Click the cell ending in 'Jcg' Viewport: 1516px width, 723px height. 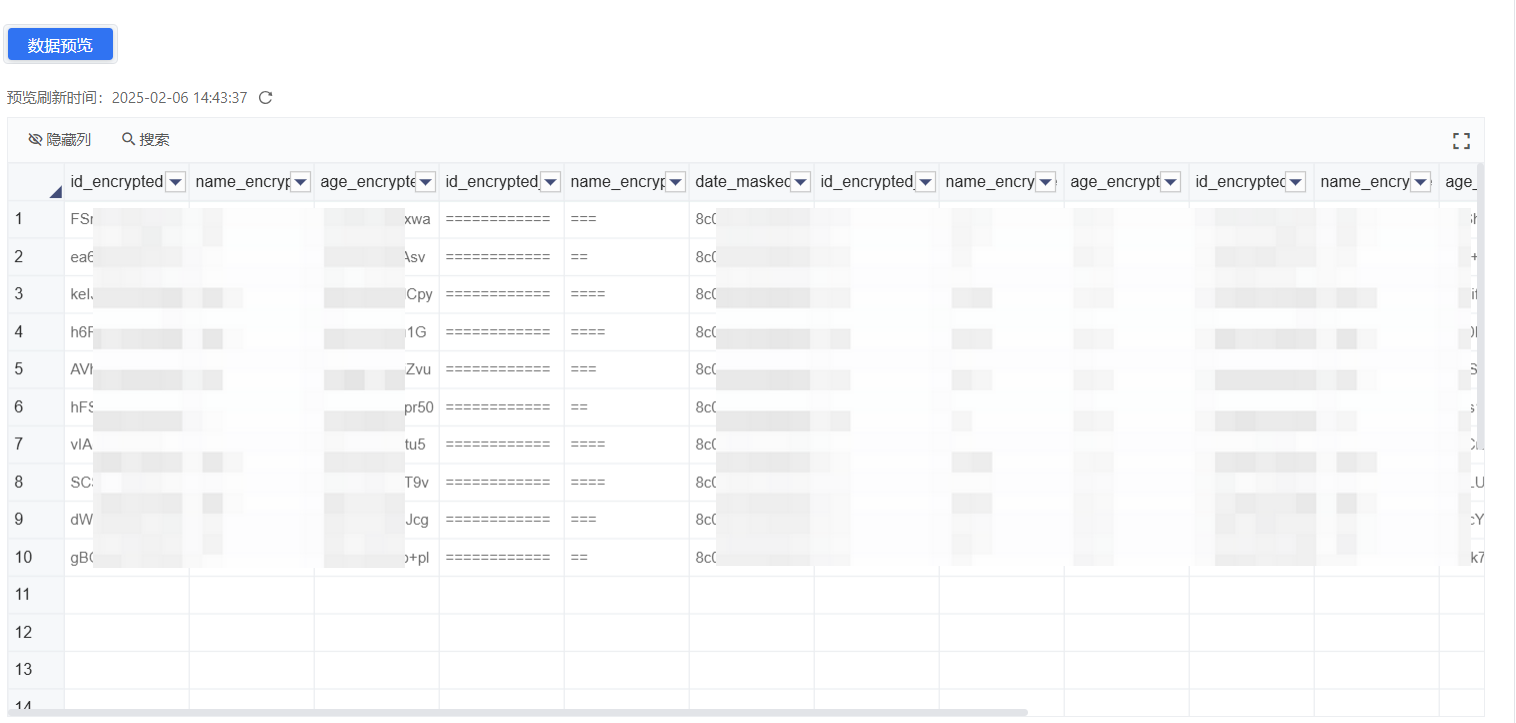click(x=377, y=519)
